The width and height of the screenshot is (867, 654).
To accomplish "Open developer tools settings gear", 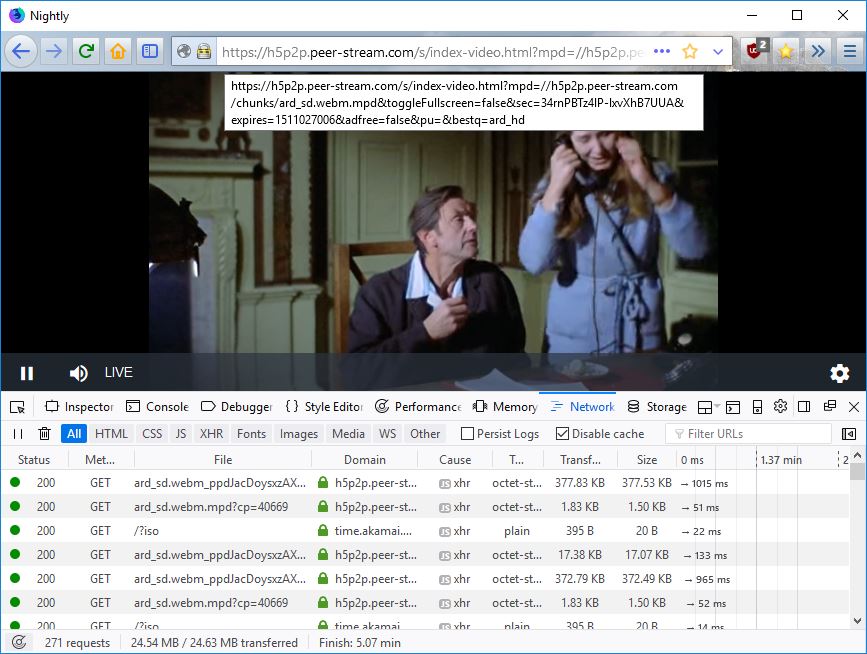I will coord(780,407).
